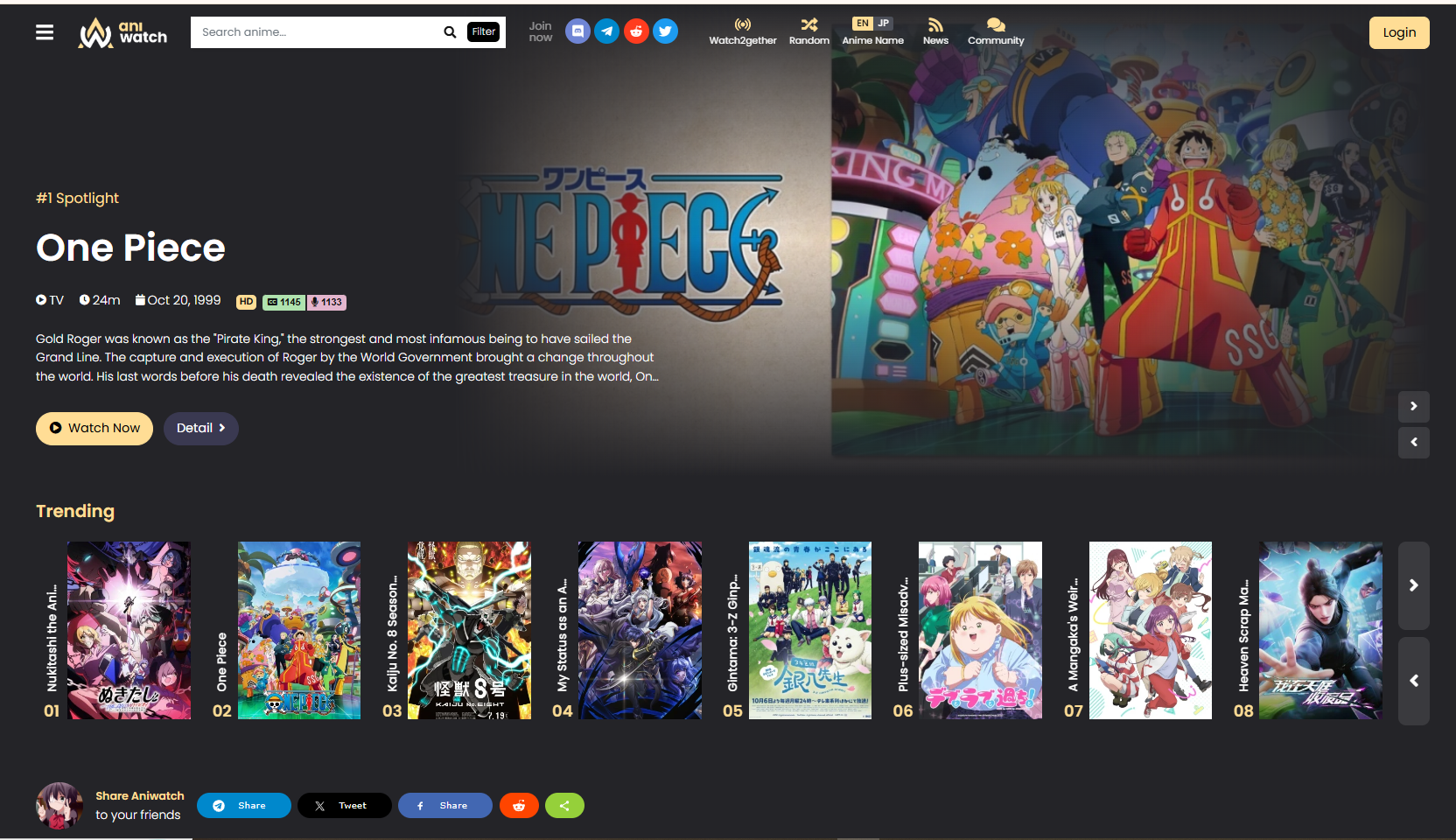Viewport: 1456px width, 840px height.
Task: Click the AniWatch logo
Action: 122,32
